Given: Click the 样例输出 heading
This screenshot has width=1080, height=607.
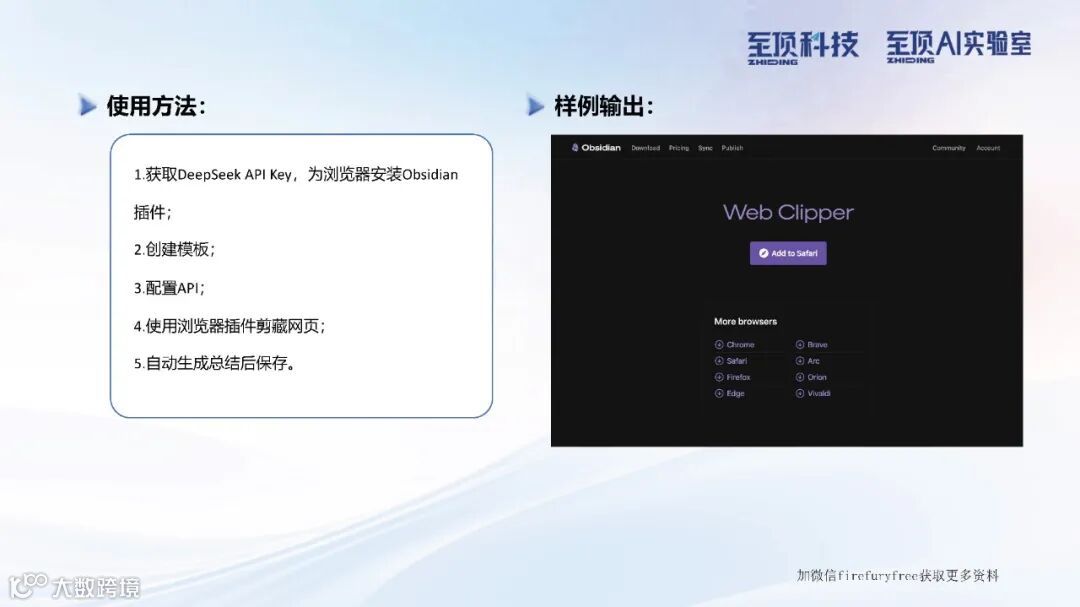Looking at the screenshot, I should (x=603, y=106).
